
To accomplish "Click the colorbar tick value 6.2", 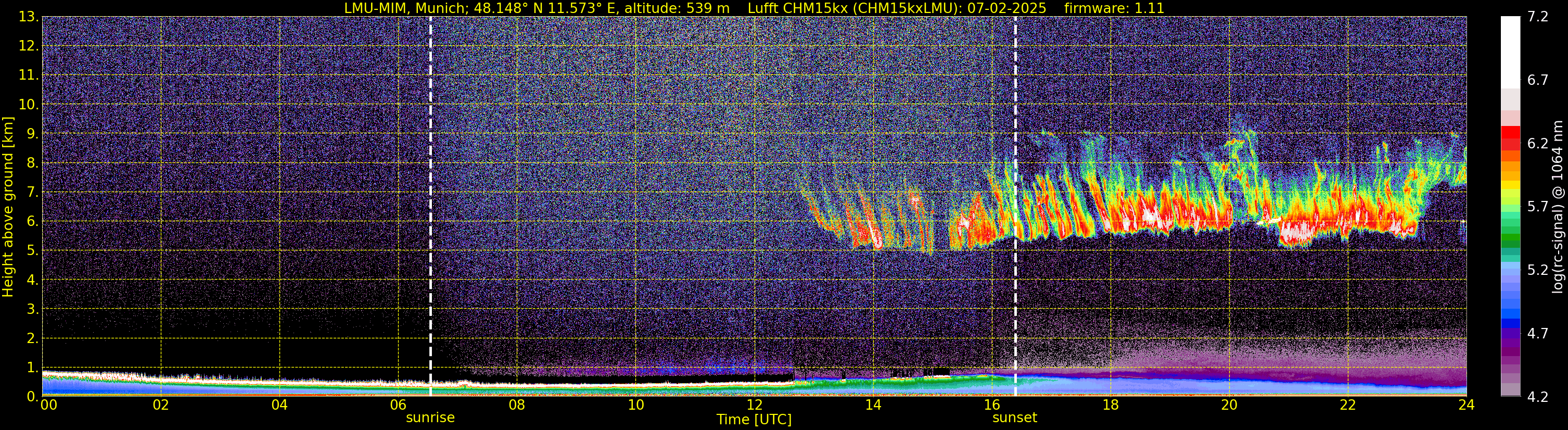I will pyautogui.click(x=1538, y=144).
